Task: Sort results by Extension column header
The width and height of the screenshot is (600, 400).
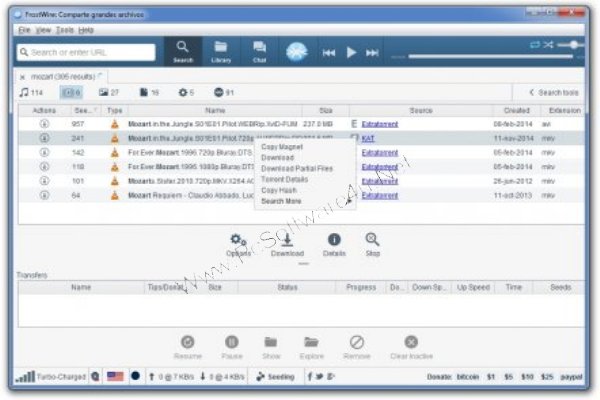Action: [x=563, y=110]
